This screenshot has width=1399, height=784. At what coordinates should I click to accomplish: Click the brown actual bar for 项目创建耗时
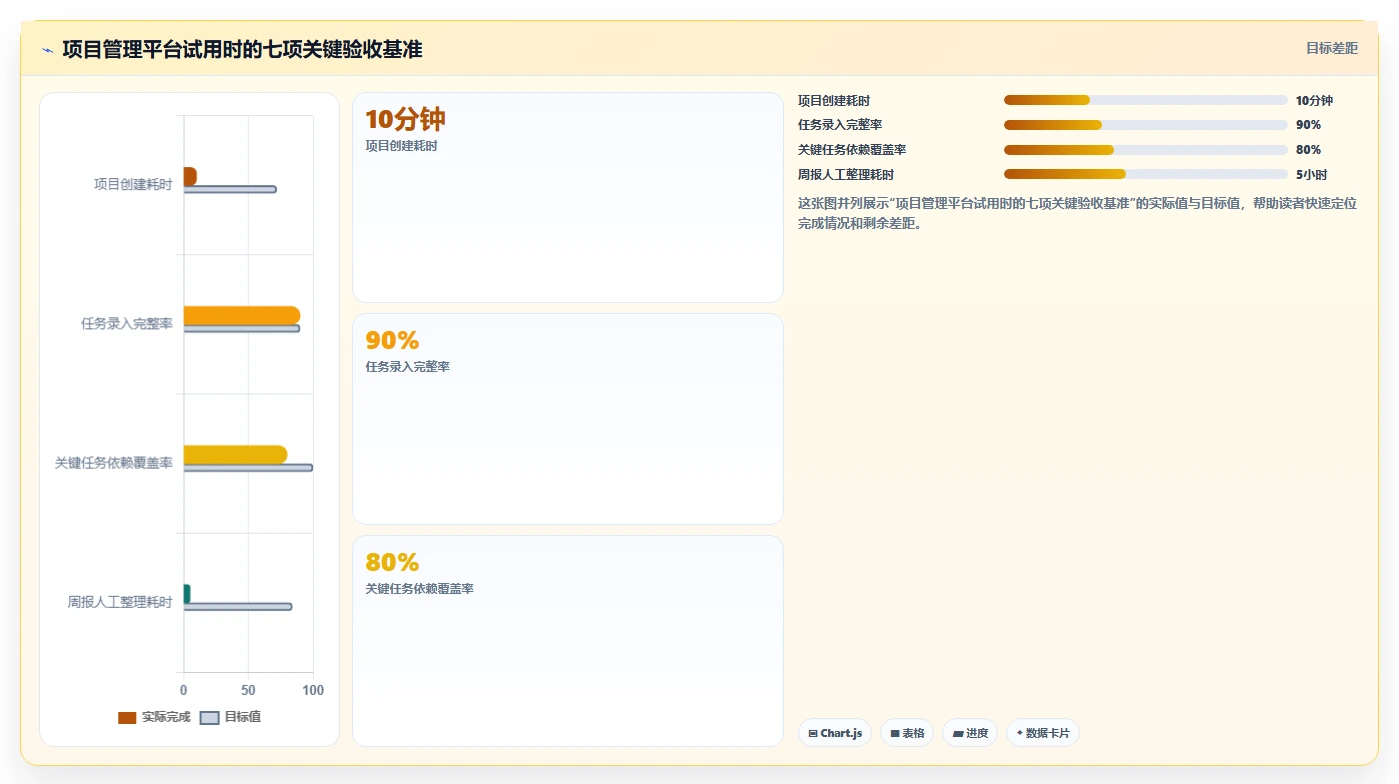pyautogui.click(x=190, y=176)
